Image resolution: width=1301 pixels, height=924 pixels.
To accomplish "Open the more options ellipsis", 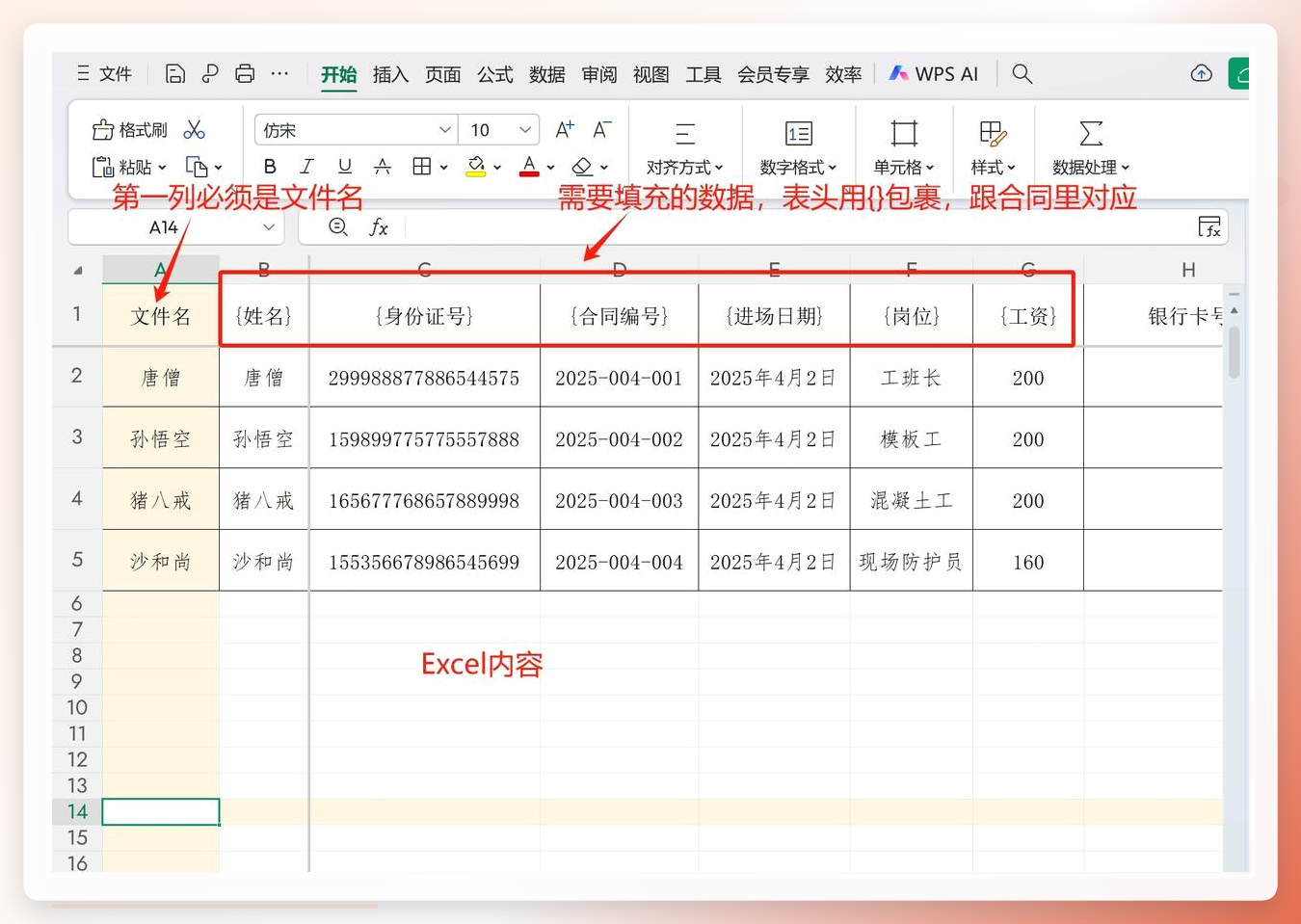I will pos(279,74).
